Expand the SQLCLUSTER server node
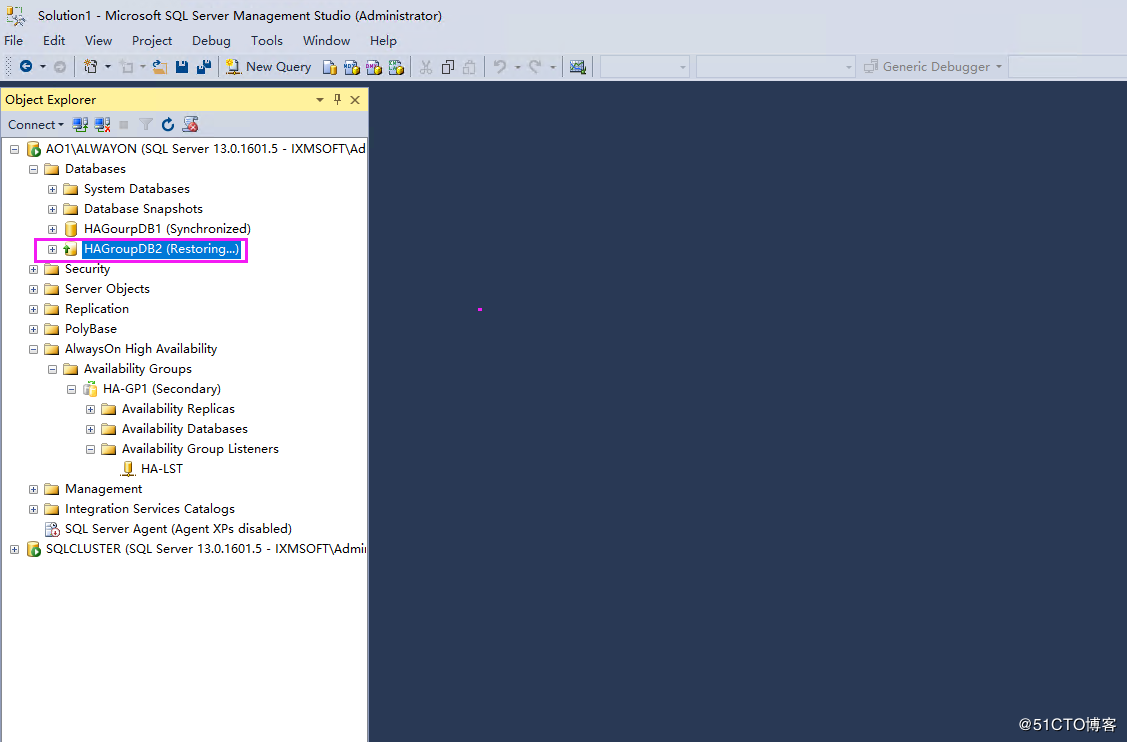 coord(14,548)
